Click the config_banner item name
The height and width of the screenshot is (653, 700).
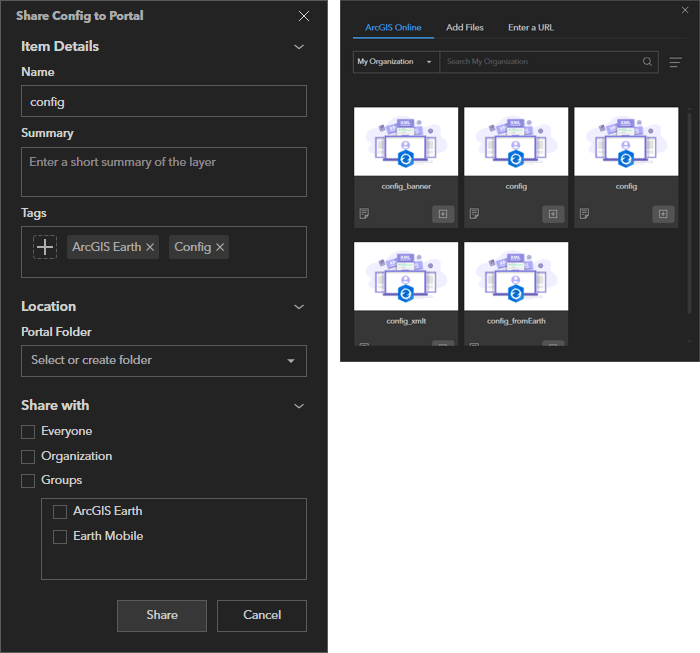406,187
